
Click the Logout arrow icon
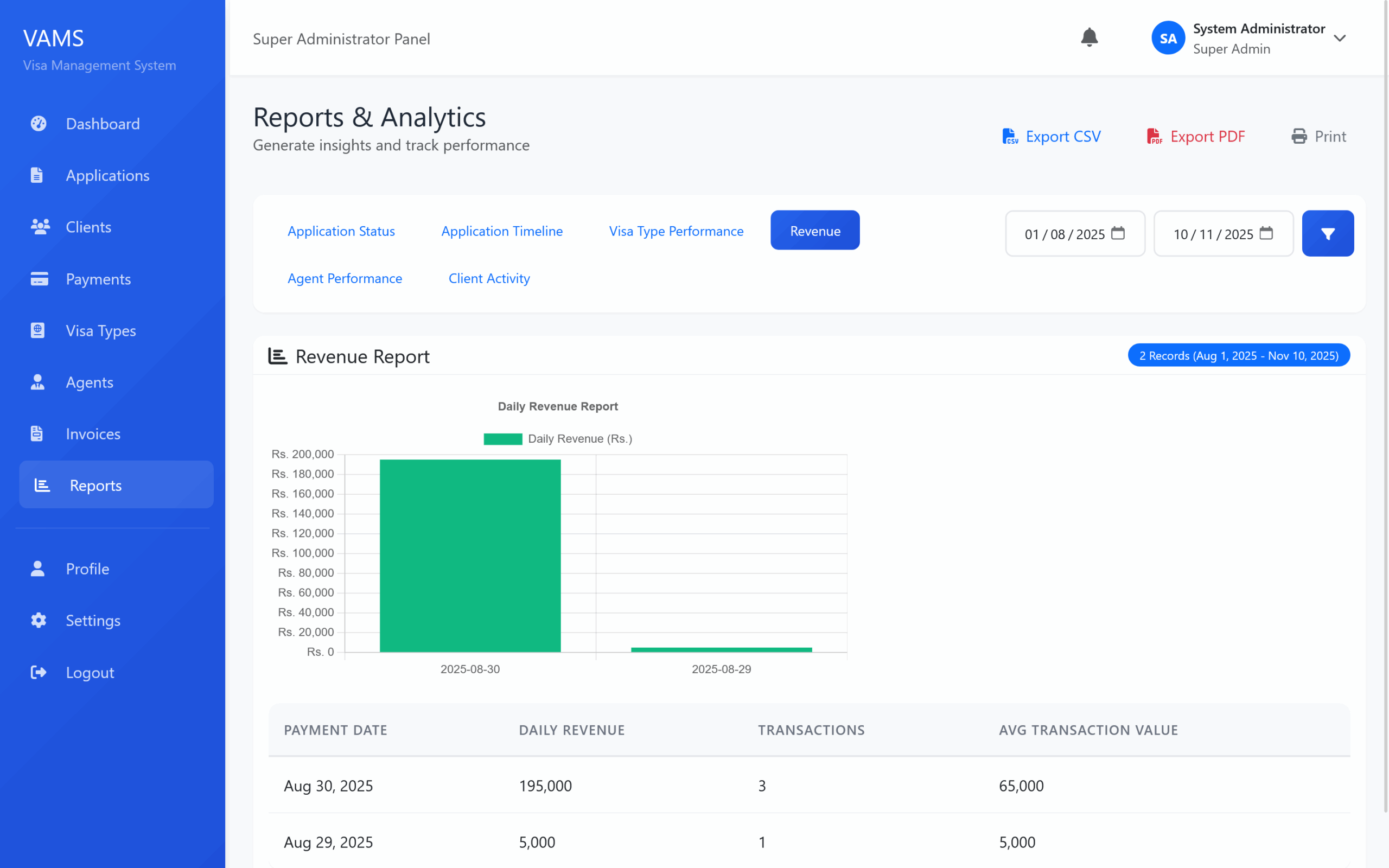(39, 672)
